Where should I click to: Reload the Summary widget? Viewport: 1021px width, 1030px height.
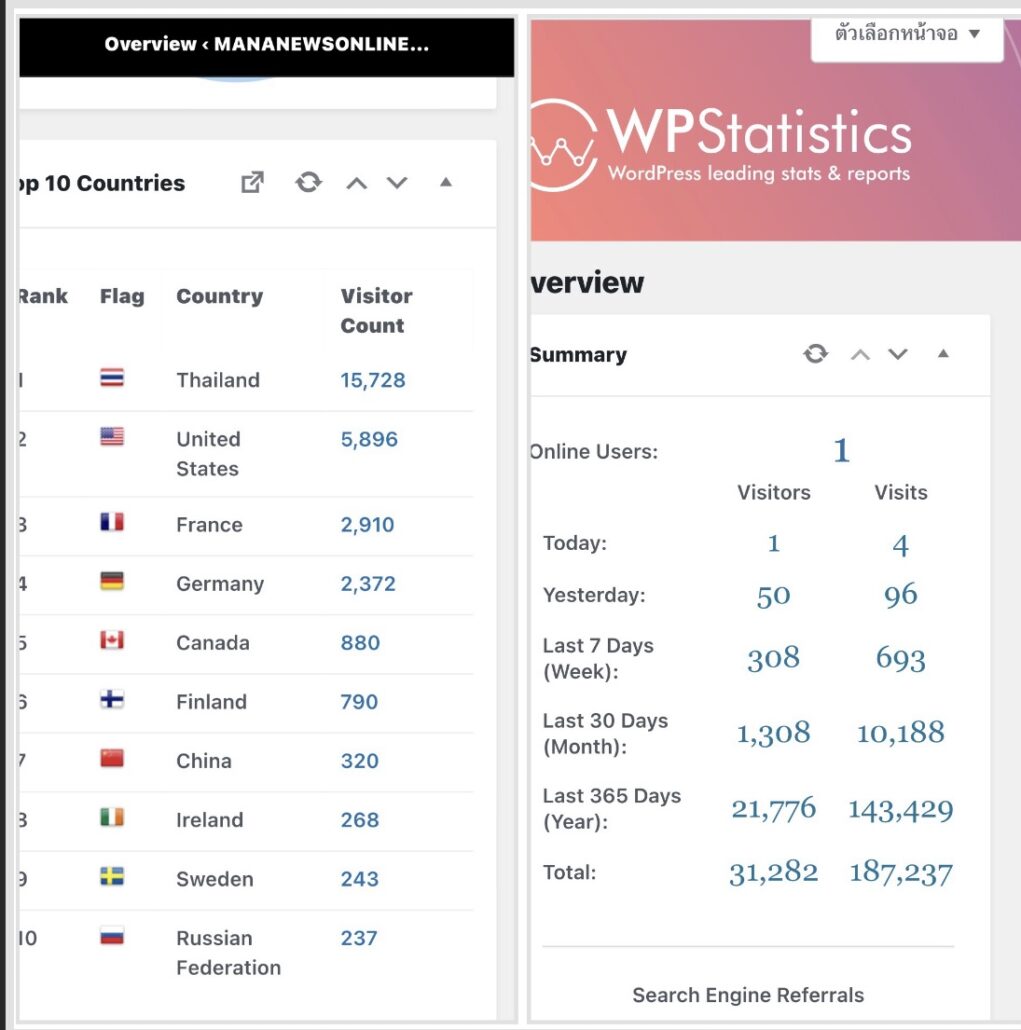(x=816, y=354)
